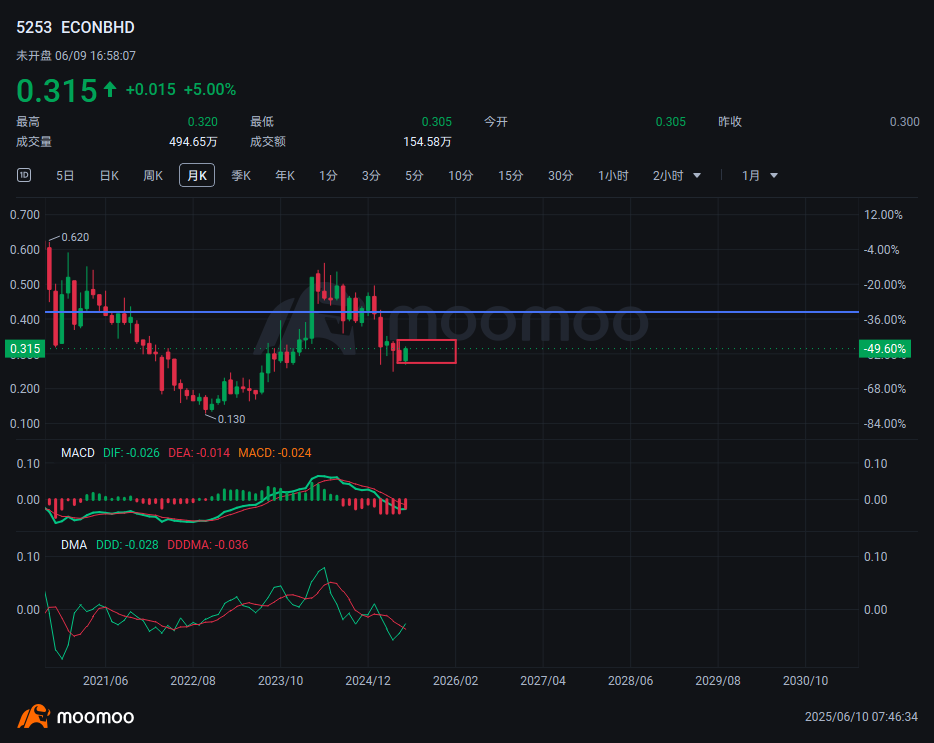The image size is (934, 743).
Task: Select the 月K monthly candlestick tab
Action: coord(197,176)
